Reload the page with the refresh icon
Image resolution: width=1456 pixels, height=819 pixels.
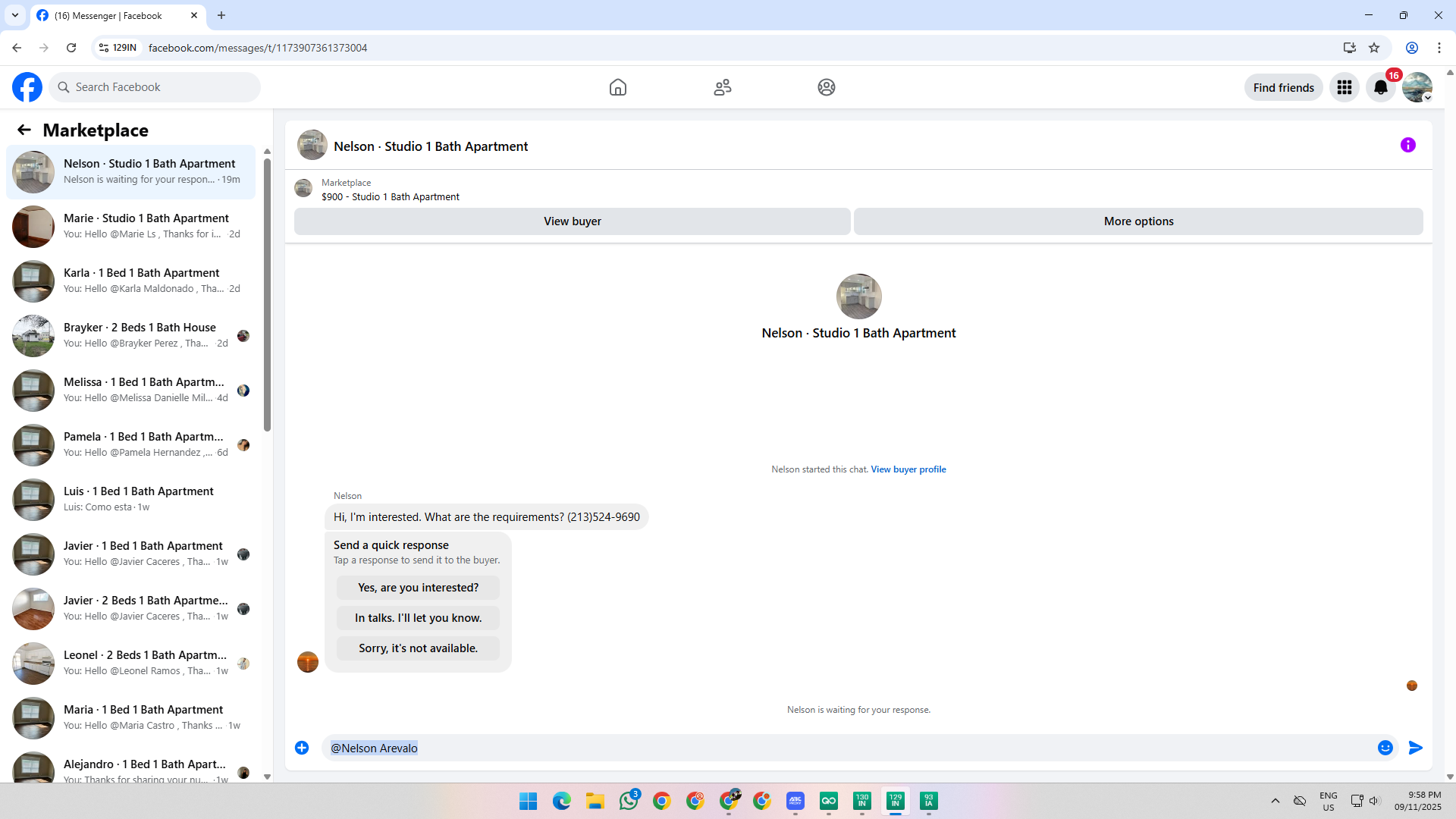[x=71, y=48]
